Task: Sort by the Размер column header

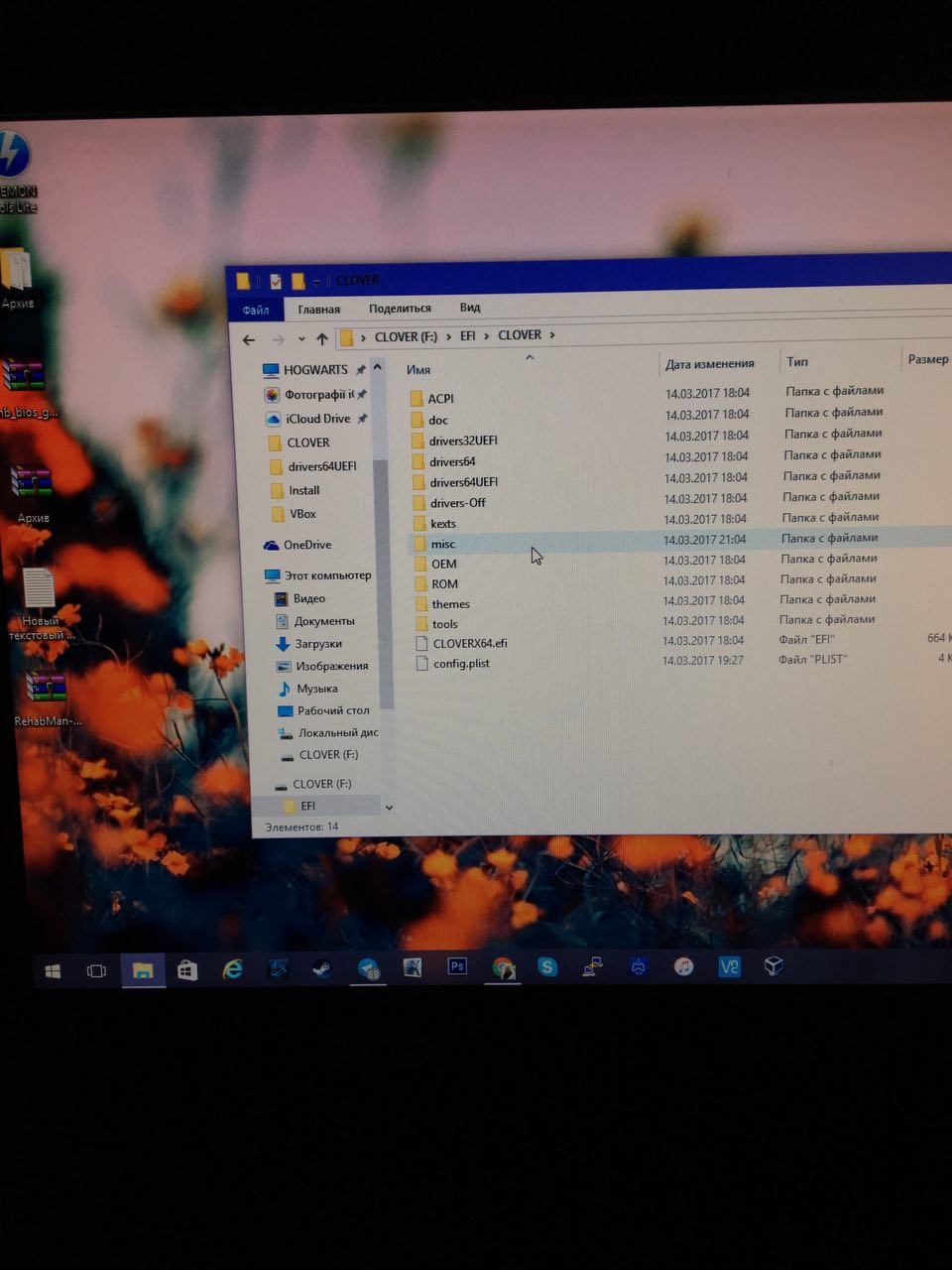Action: [x=928, y=359]
